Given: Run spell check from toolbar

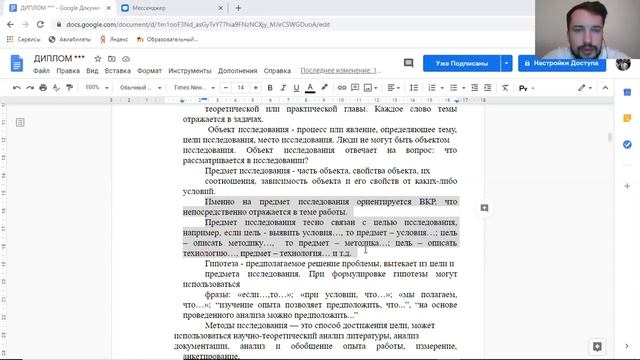Looking at the screenshot, I should pos(56,88).
